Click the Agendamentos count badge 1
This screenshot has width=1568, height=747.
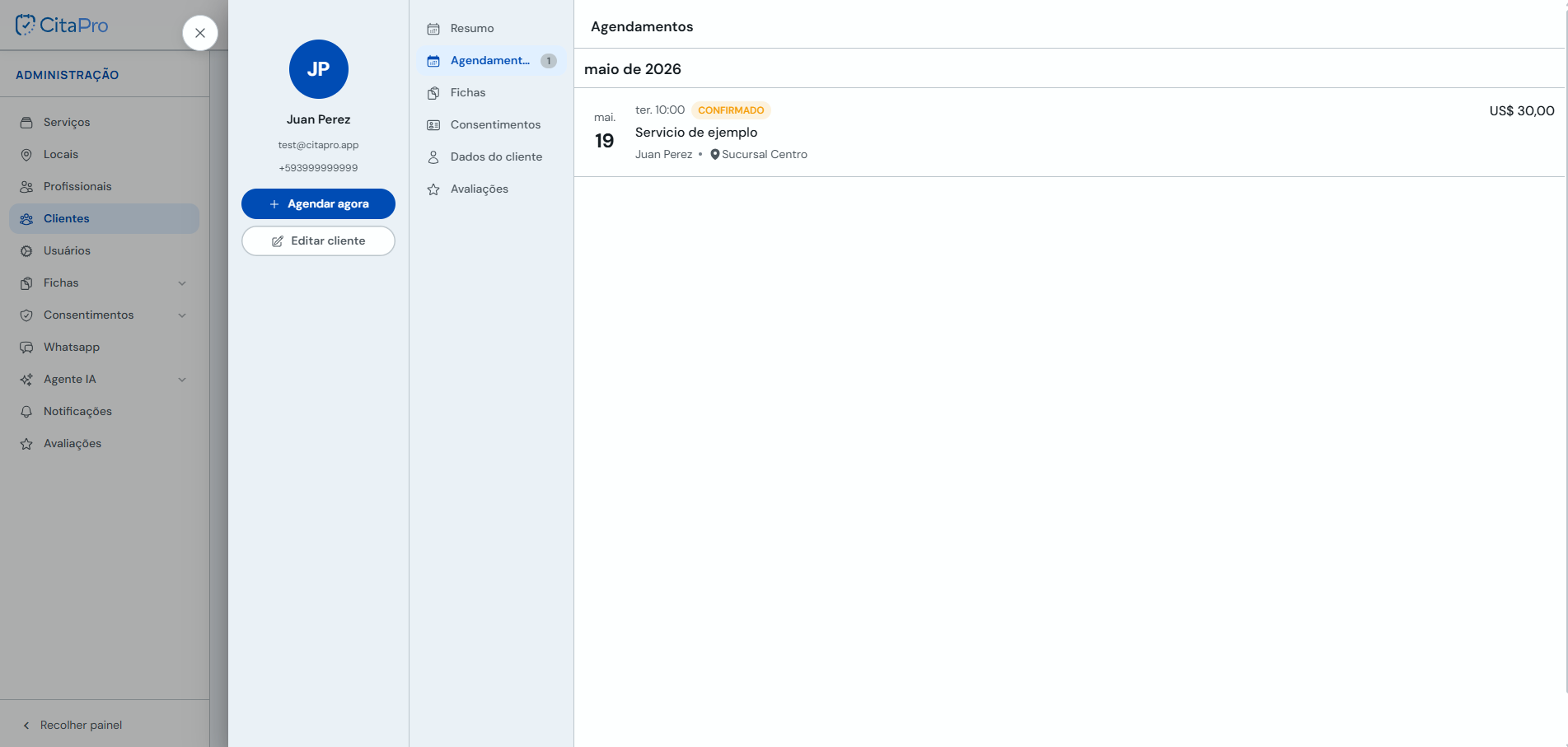coord(549,60)
